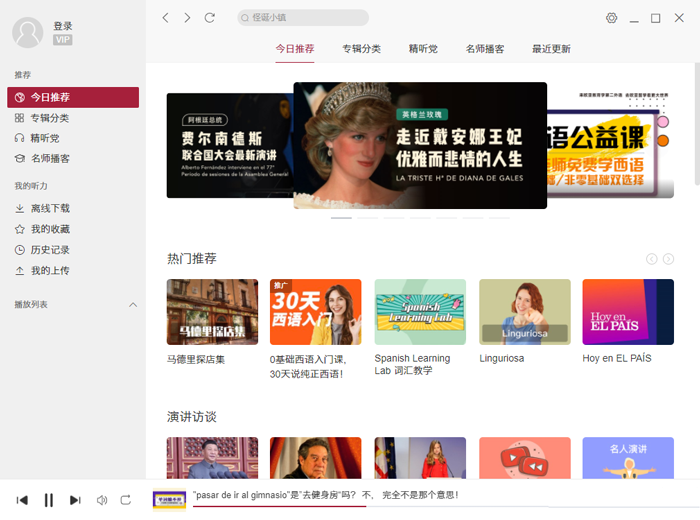Switch to the 最近更新 tab

pos(551,49)
